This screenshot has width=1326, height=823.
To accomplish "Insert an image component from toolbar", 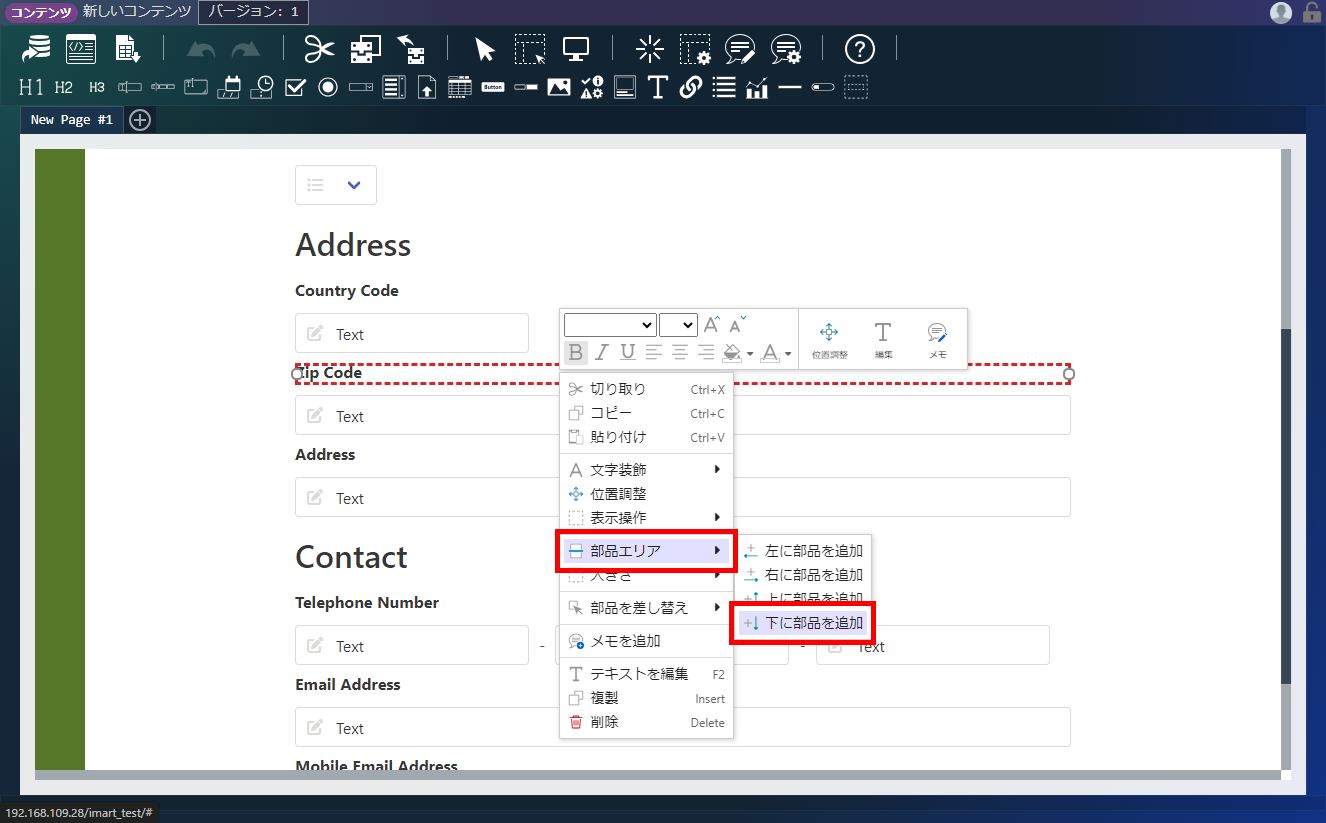I will (559, 87).
